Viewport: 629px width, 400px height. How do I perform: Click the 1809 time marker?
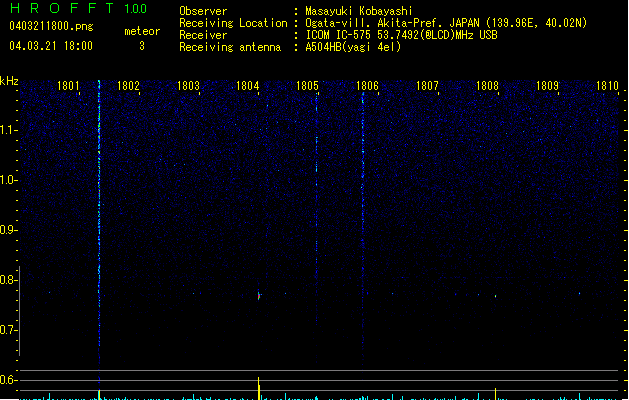coord(547,86)
